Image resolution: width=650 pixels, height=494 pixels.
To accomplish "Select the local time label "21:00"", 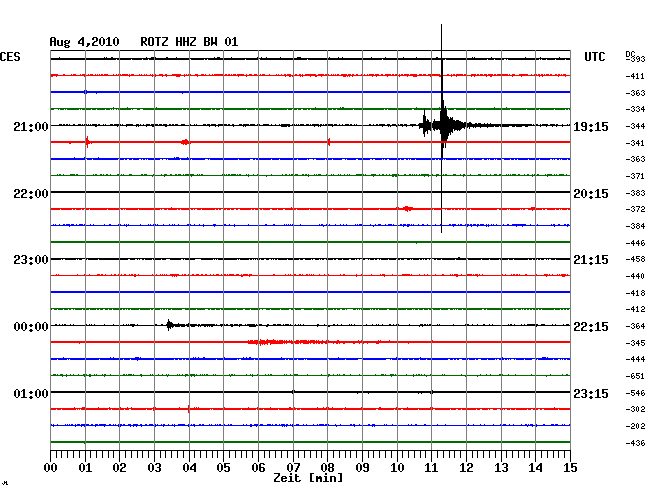I will click(x=31, y=126).
